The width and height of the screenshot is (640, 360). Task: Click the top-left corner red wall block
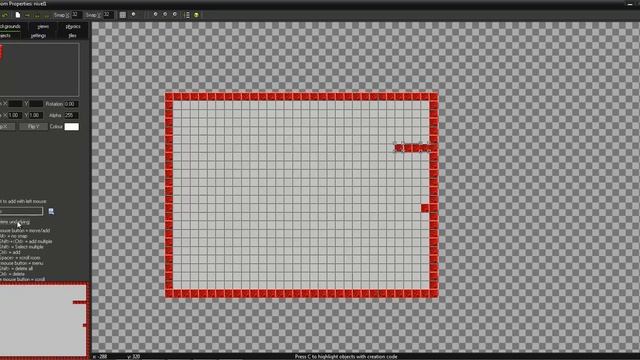tap(169, 97)
